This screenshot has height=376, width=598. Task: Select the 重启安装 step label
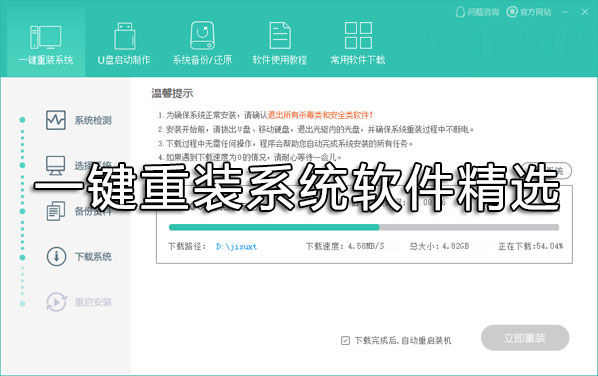point(93,302)
